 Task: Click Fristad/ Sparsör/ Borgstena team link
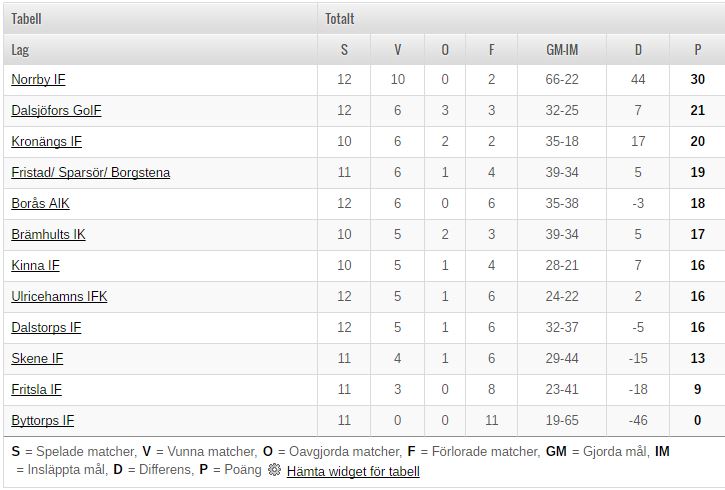pos(90,172)
